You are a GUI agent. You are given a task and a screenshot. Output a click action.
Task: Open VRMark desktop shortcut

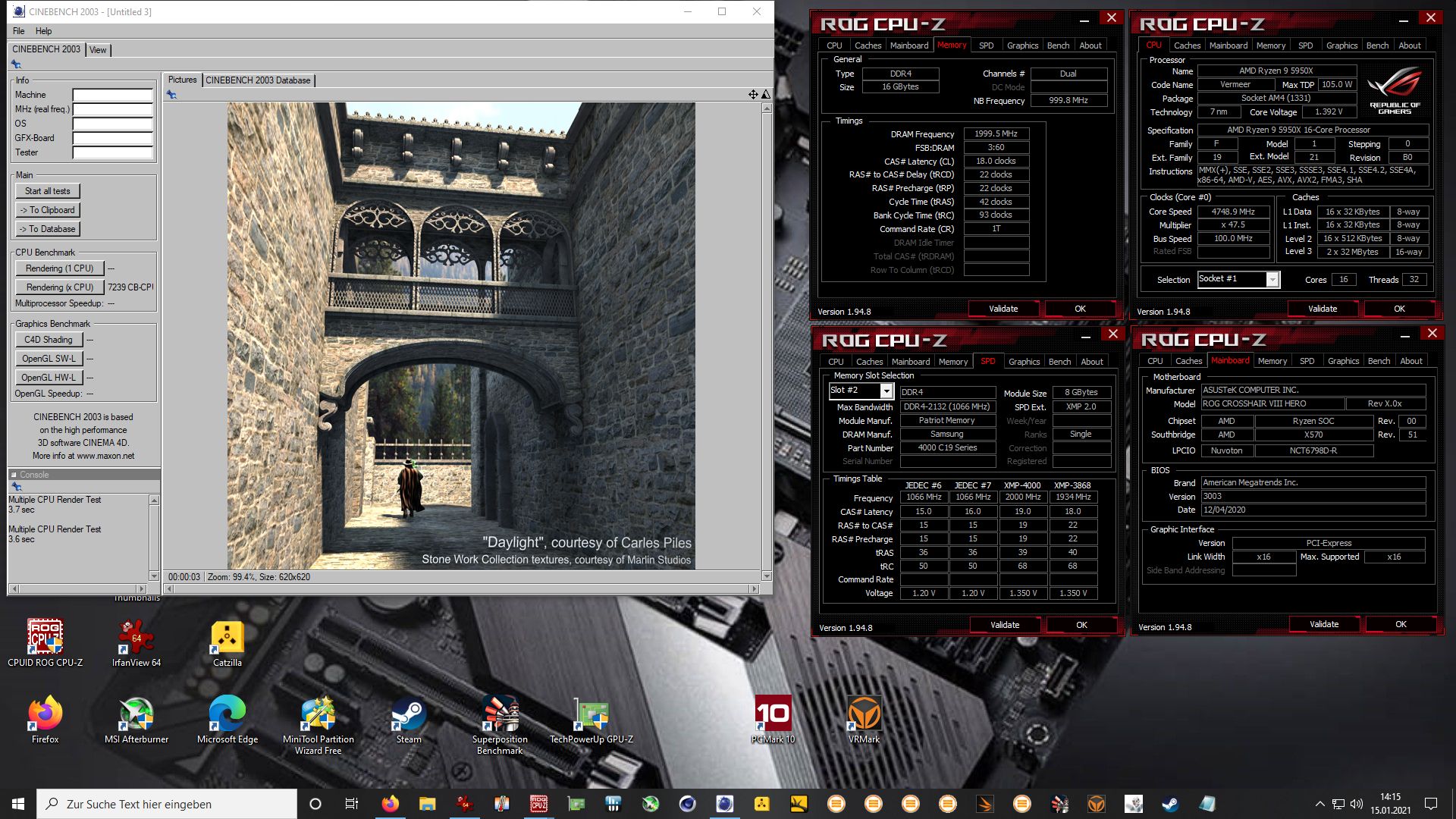click(x=864, y=719)
